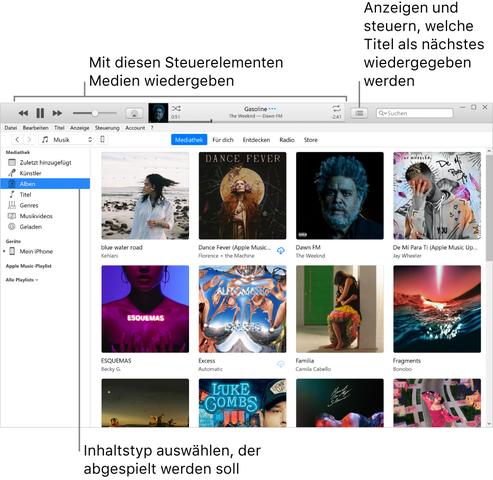Click the song progress bar

click(256, 121)
